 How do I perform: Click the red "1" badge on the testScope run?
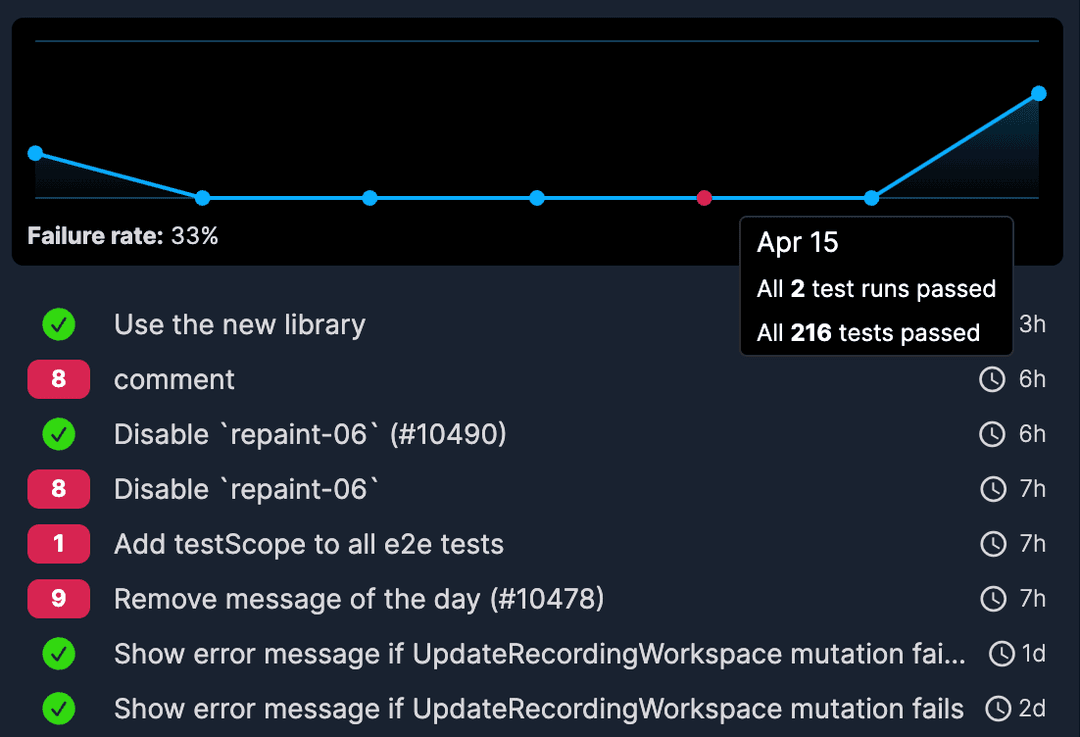58,544
